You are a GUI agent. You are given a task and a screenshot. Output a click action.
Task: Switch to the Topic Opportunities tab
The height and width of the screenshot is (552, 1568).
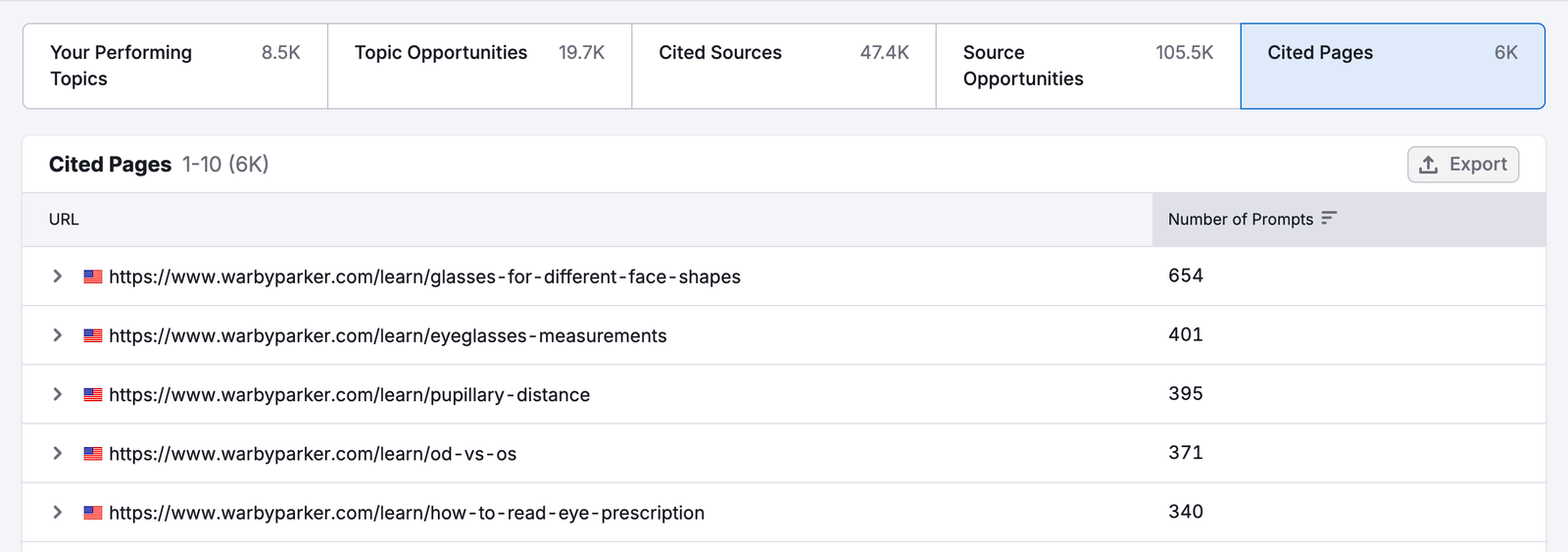pos(479,66)
